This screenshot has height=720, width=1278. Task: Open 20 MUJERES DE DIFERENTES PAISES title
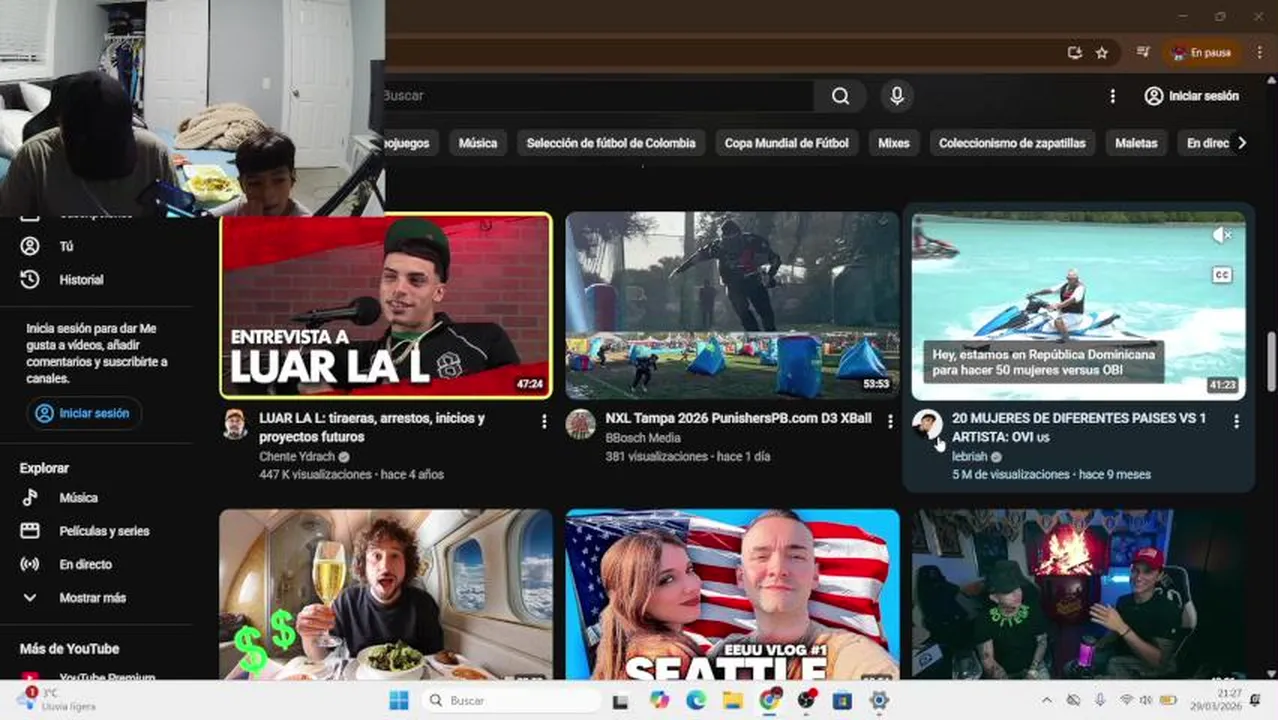1079,427
